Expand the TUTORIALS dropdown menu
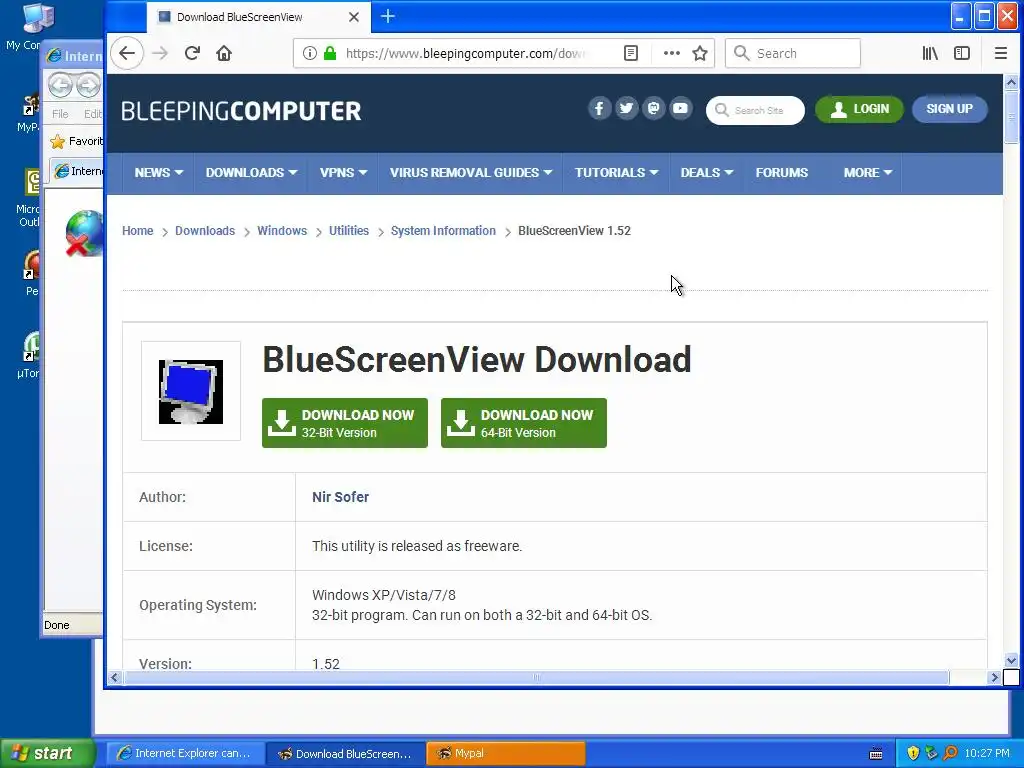The image size is (1024, 768). tap(616, 173)
